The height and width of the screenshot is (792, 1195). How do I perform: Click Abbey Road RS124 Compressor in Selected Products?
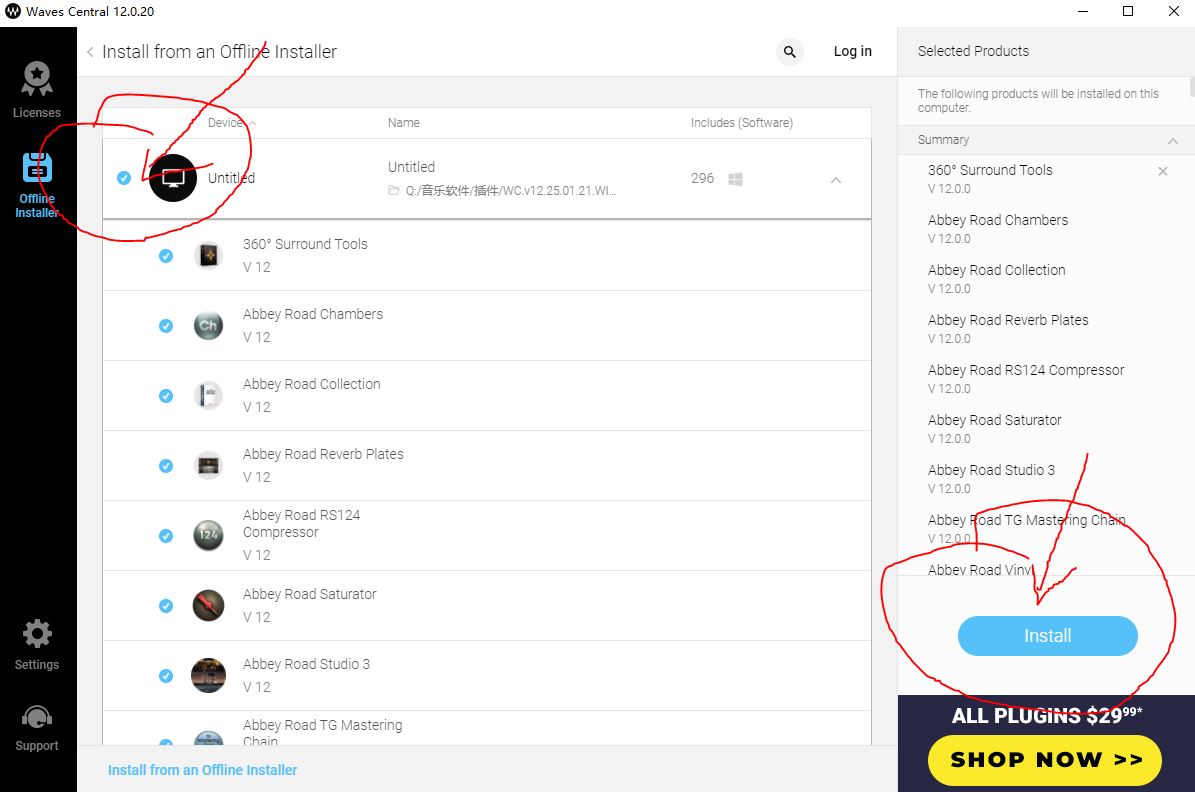click(1026, 370)
